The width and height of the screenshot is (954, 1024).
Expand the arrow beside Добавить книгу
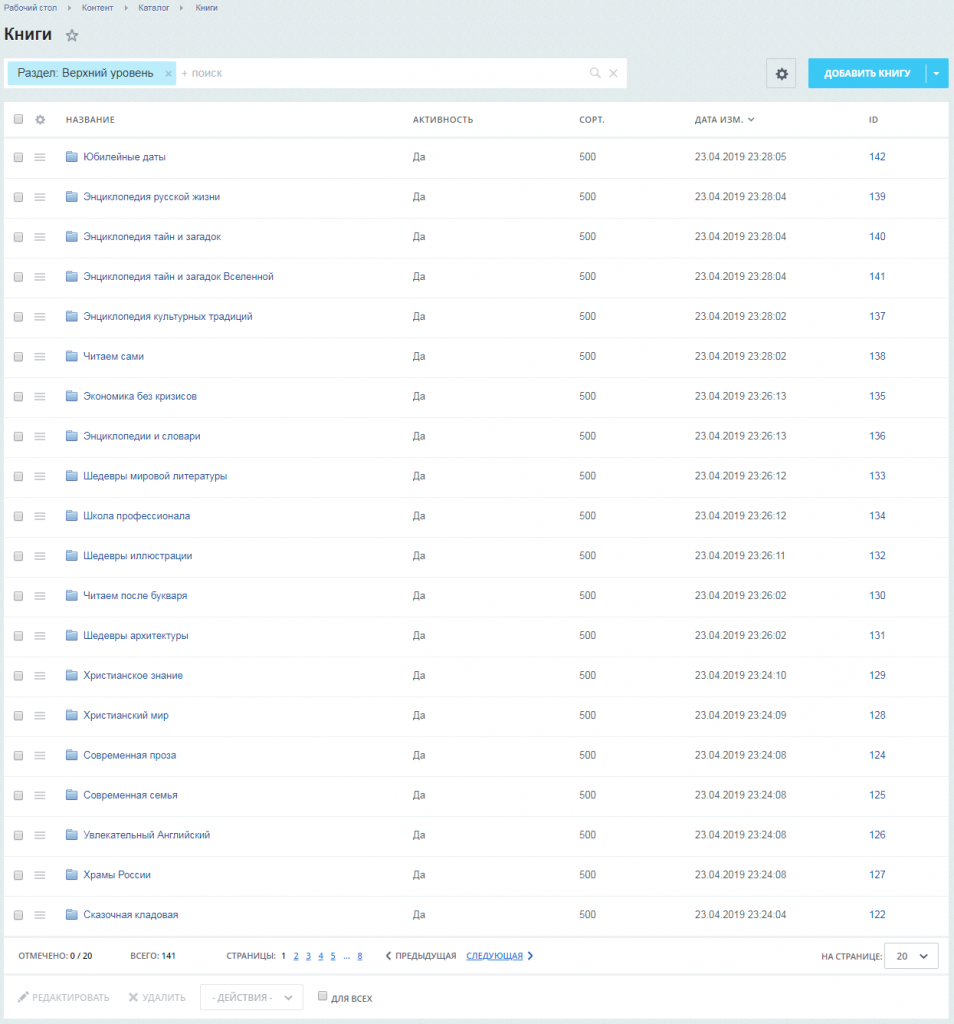[x=937, y=74]
